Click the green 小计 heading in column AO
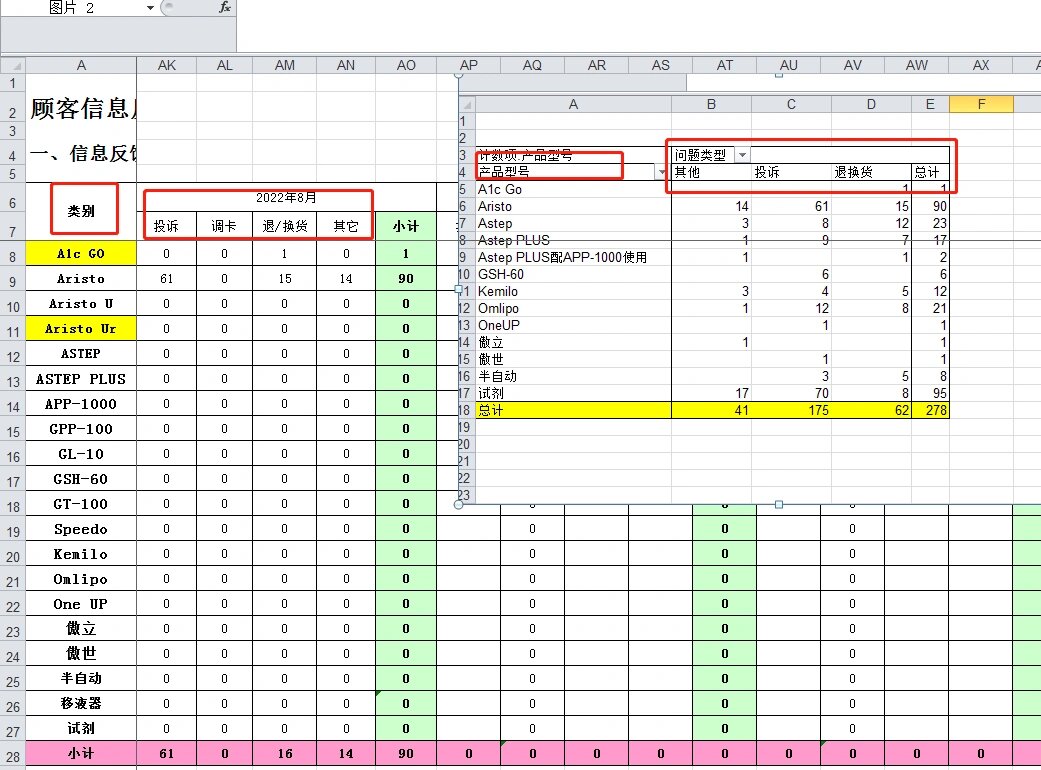Image resolution: width=1041 pixels, height=770 pixels. tap(406, 226)
